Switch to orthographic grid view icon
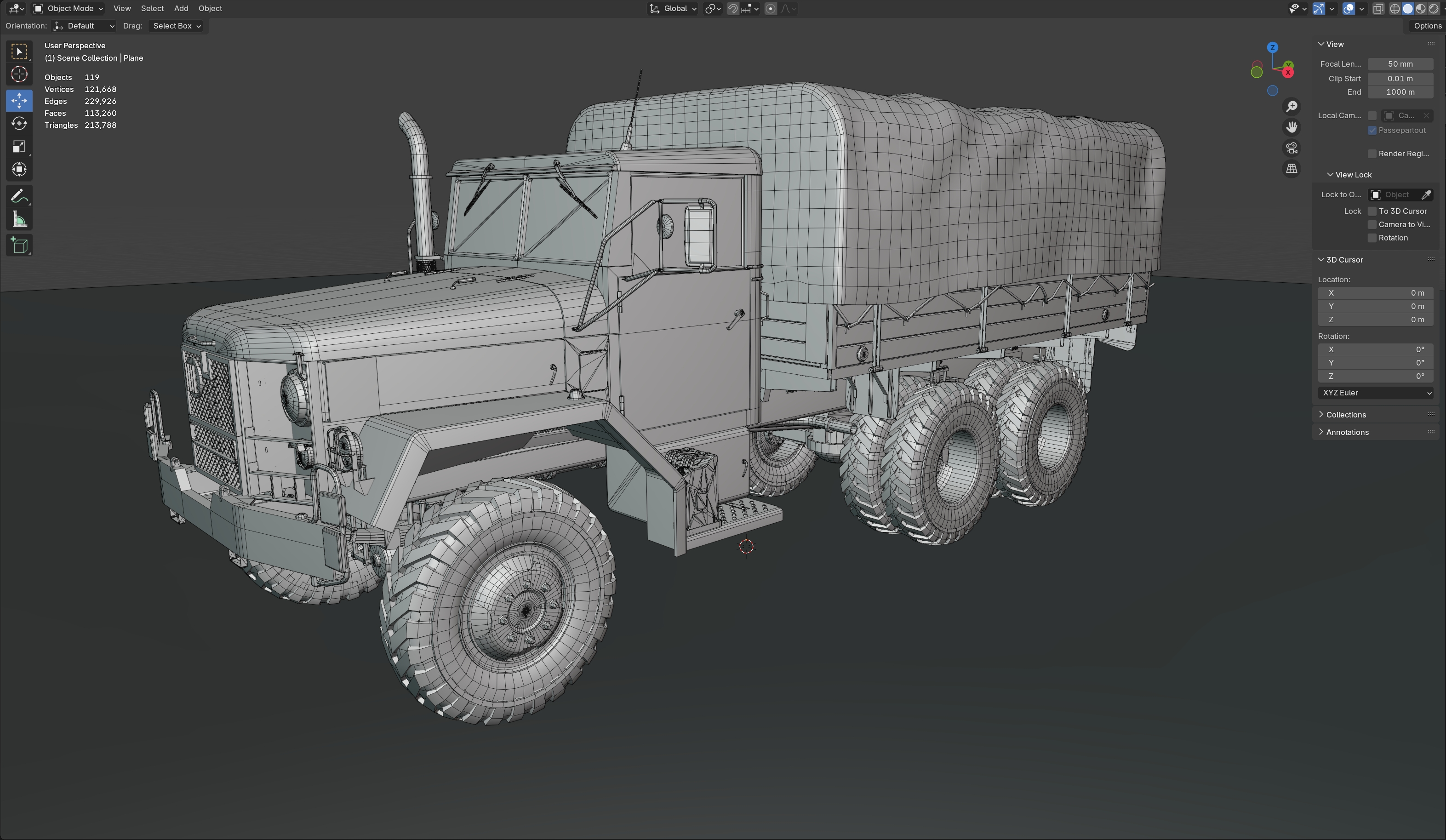The width and height of the screenshot is (1446, 840). (x=1291, y=169)
